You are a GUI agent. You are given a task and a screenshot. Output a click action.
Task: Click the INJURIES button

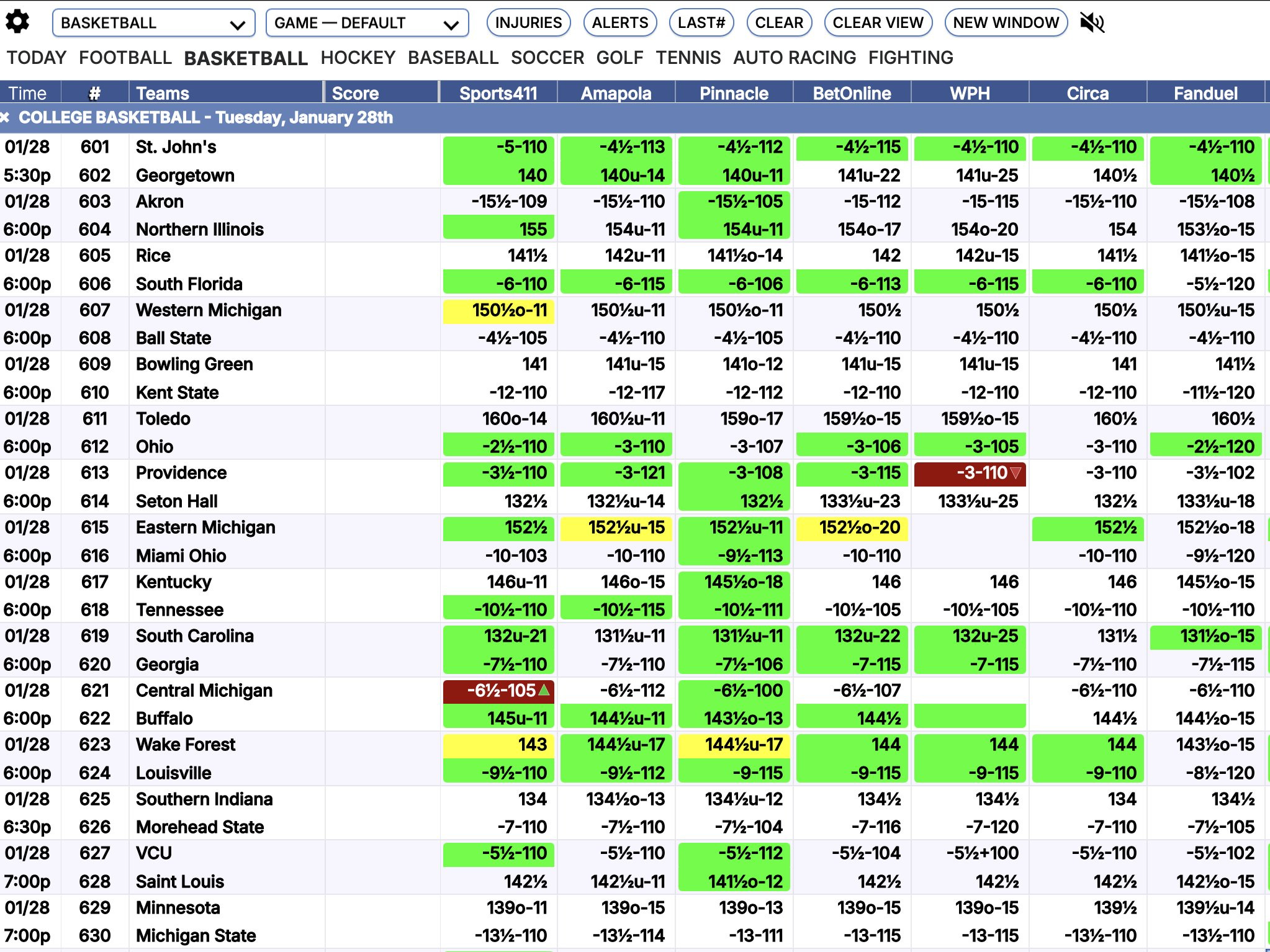coord(528,23)
